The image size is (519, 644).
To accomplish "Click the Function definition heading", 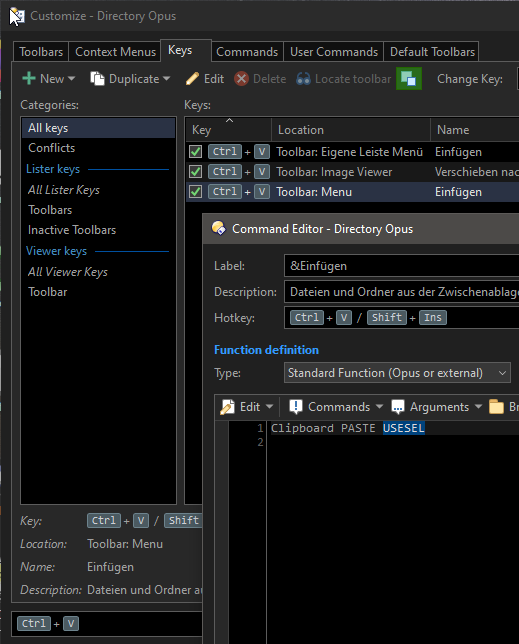I will point(266,350).
